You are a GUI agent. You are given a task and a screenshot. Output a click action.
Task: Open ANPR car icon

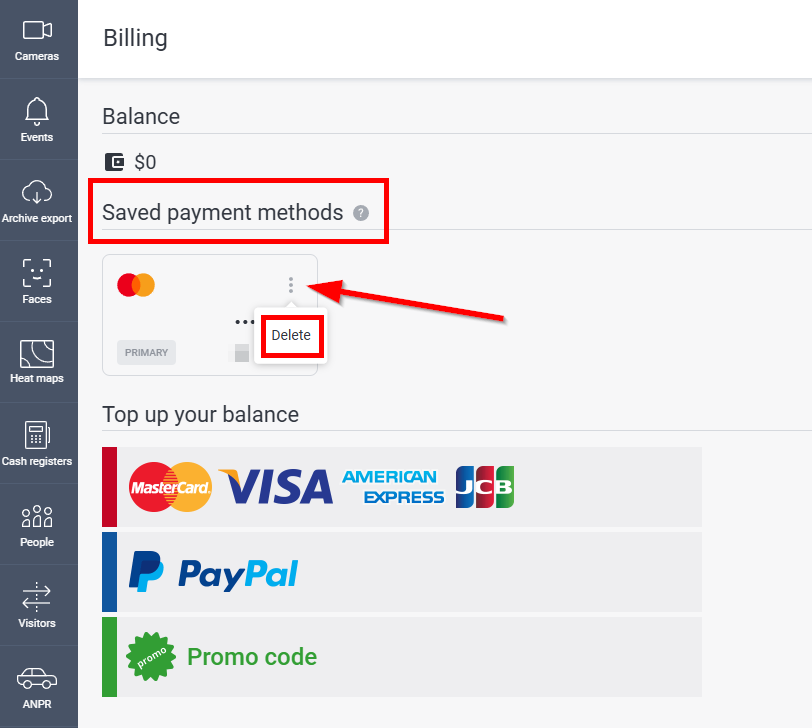37,678
